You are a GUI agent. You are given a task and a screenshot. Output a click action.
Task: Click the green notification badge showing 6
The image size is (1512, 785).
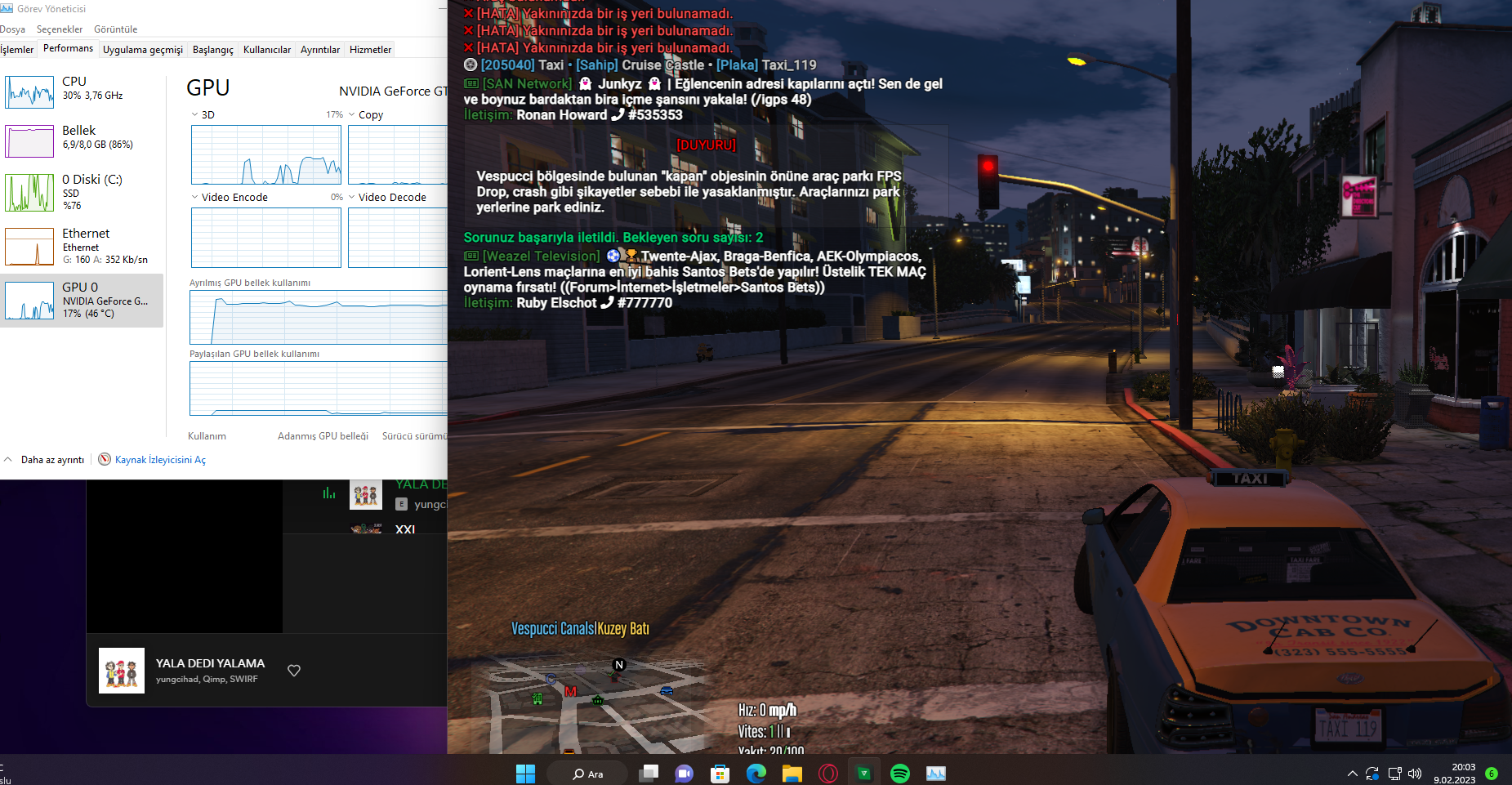(1492, 774)
